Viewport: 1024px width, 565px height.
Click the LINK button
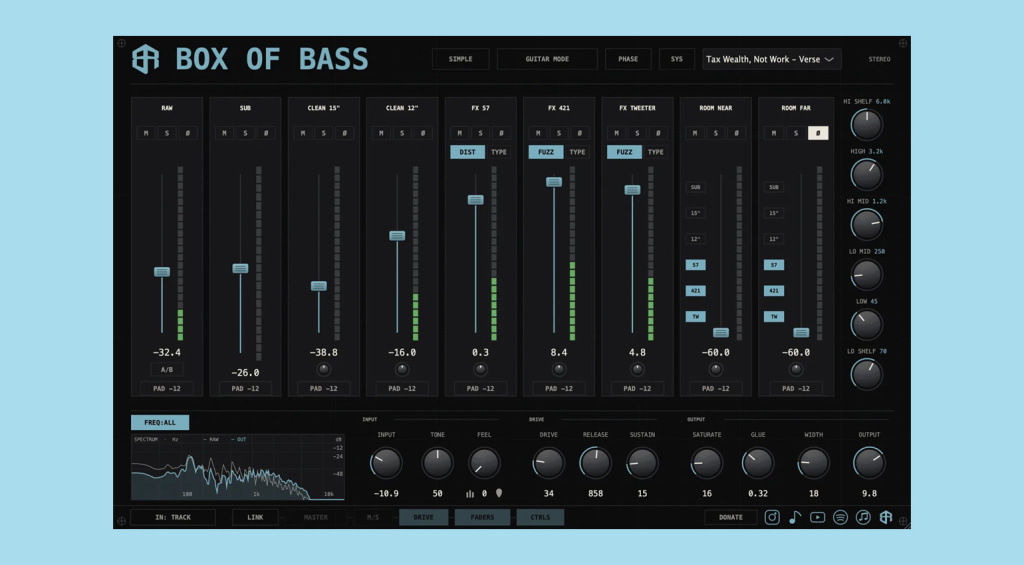255,517
